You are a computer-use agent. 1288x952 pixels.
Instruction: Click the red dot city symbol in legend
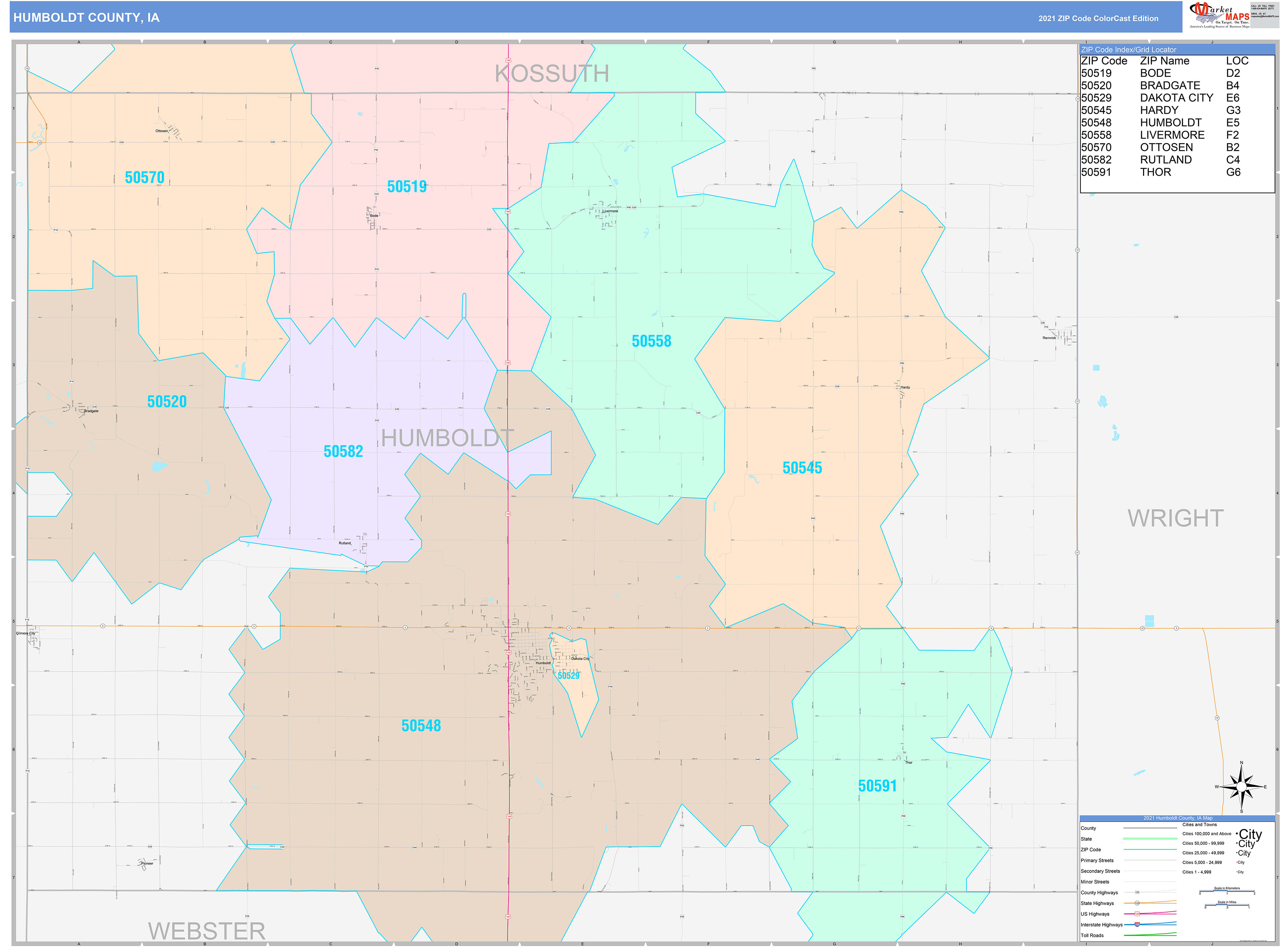point(1237,863)
